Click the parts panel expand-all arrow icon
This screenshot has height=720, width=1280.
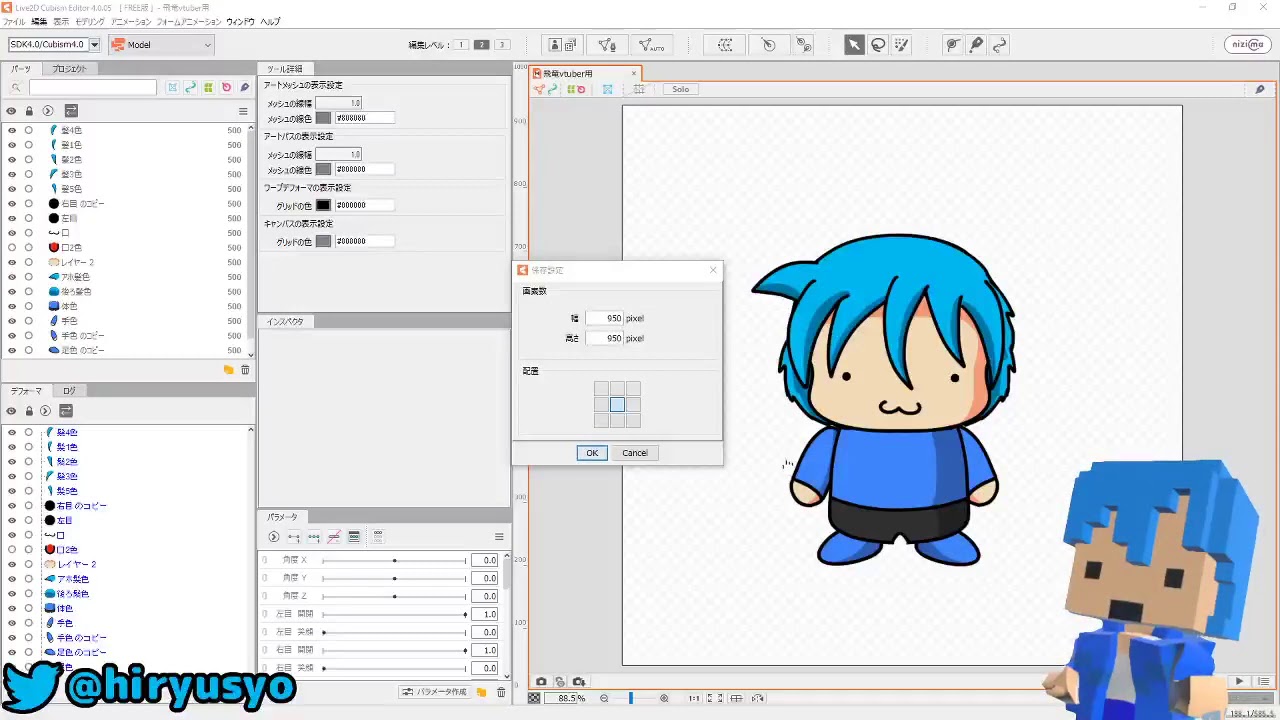coord(46,111)
